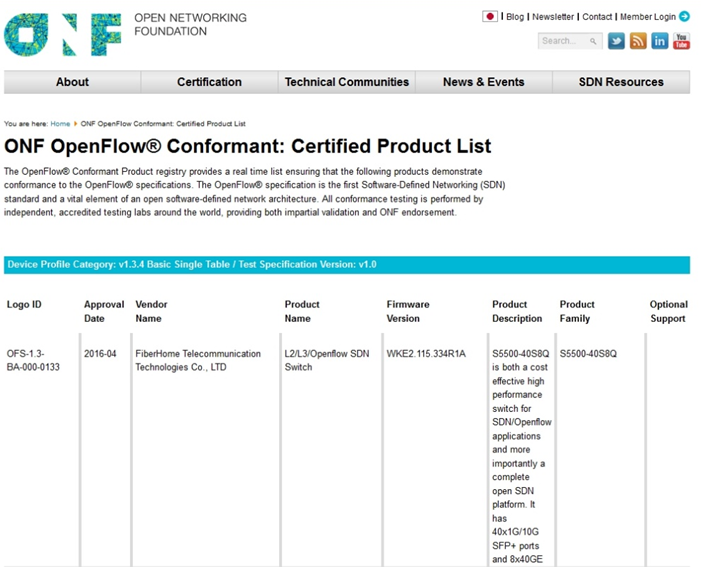Click the magnifier icon in search box

593,41
